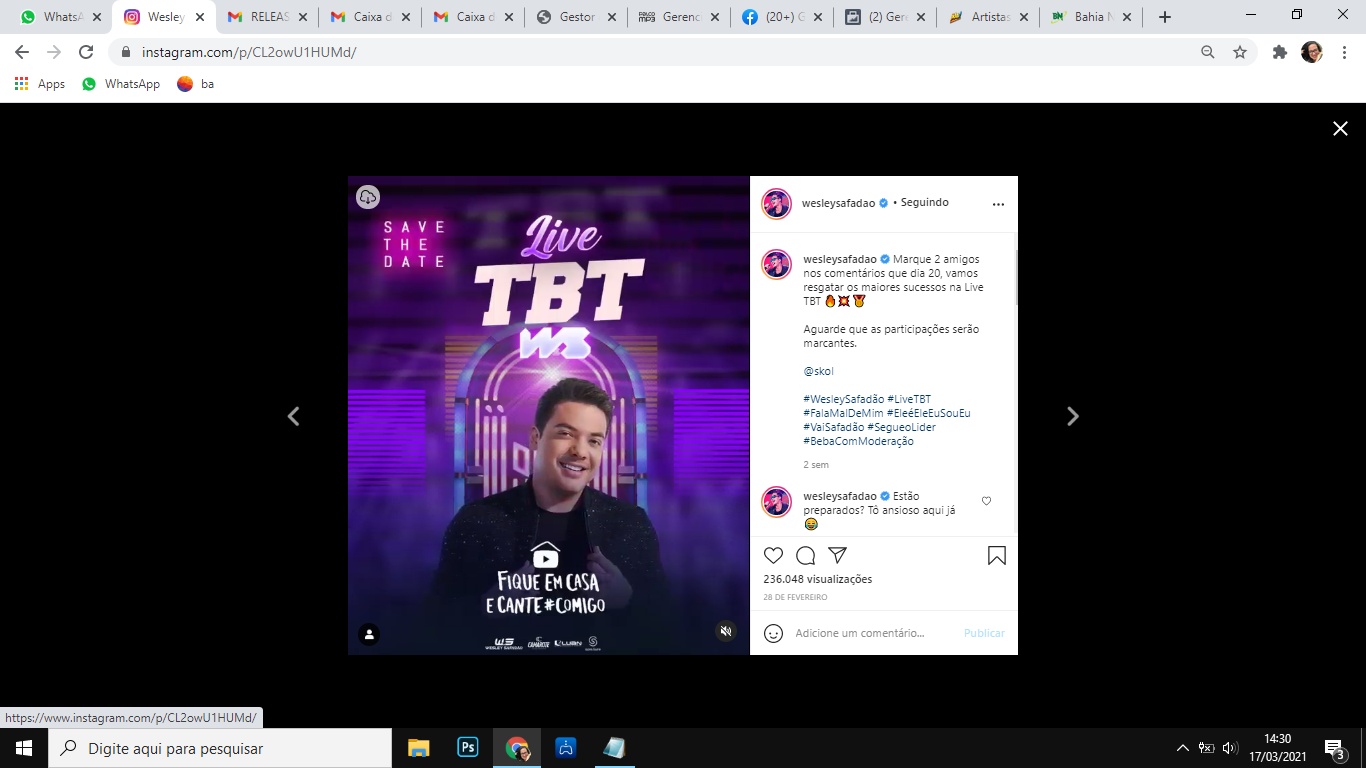Open hashtag #LiveTBT
The height and width of the screenshot is (768, 1366).
[x=909, y=399]
